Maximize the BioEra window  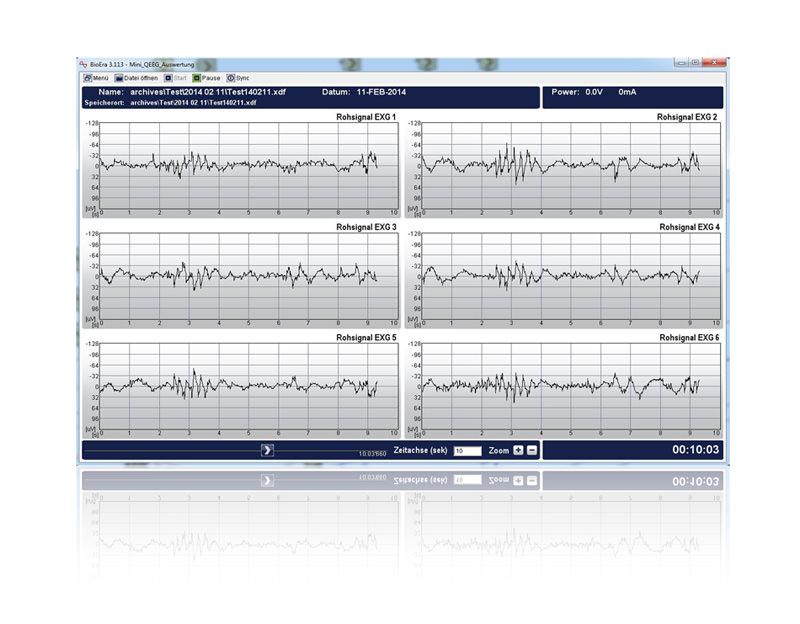tap(694, 62)
